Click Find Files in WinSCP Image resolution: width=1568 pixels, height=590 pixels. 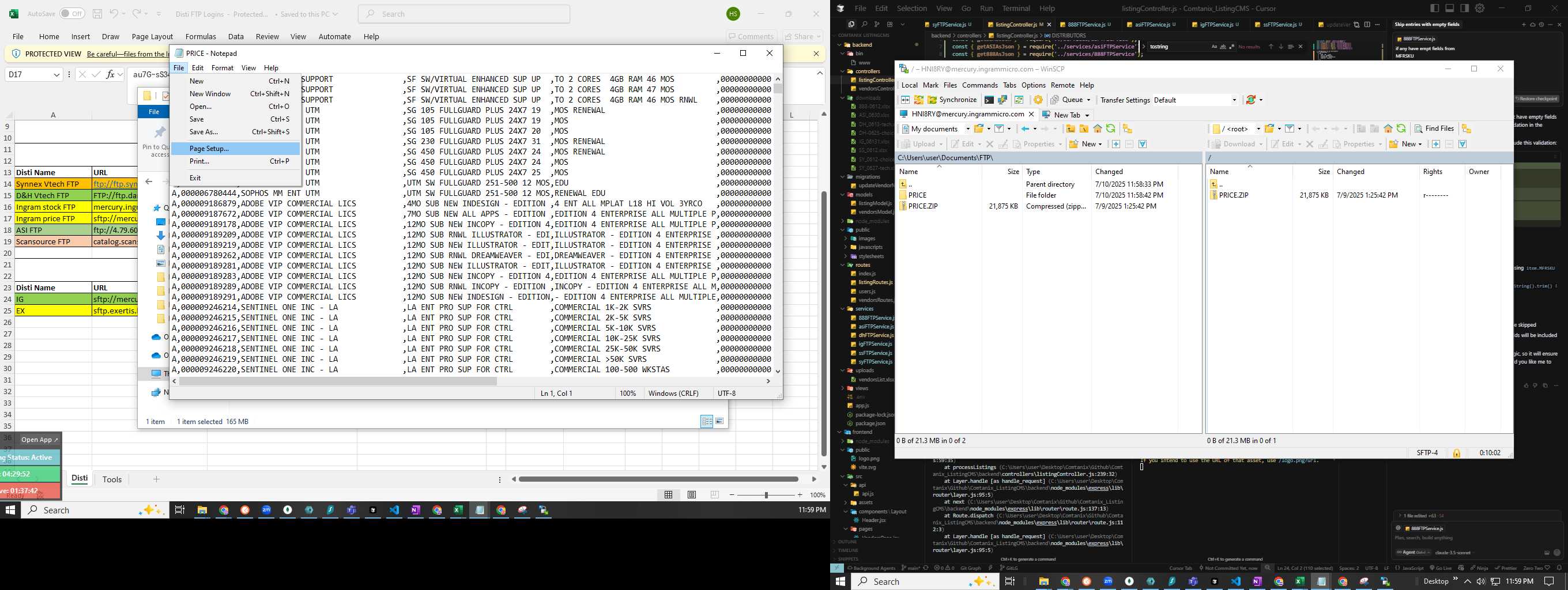coord(1434,128)
